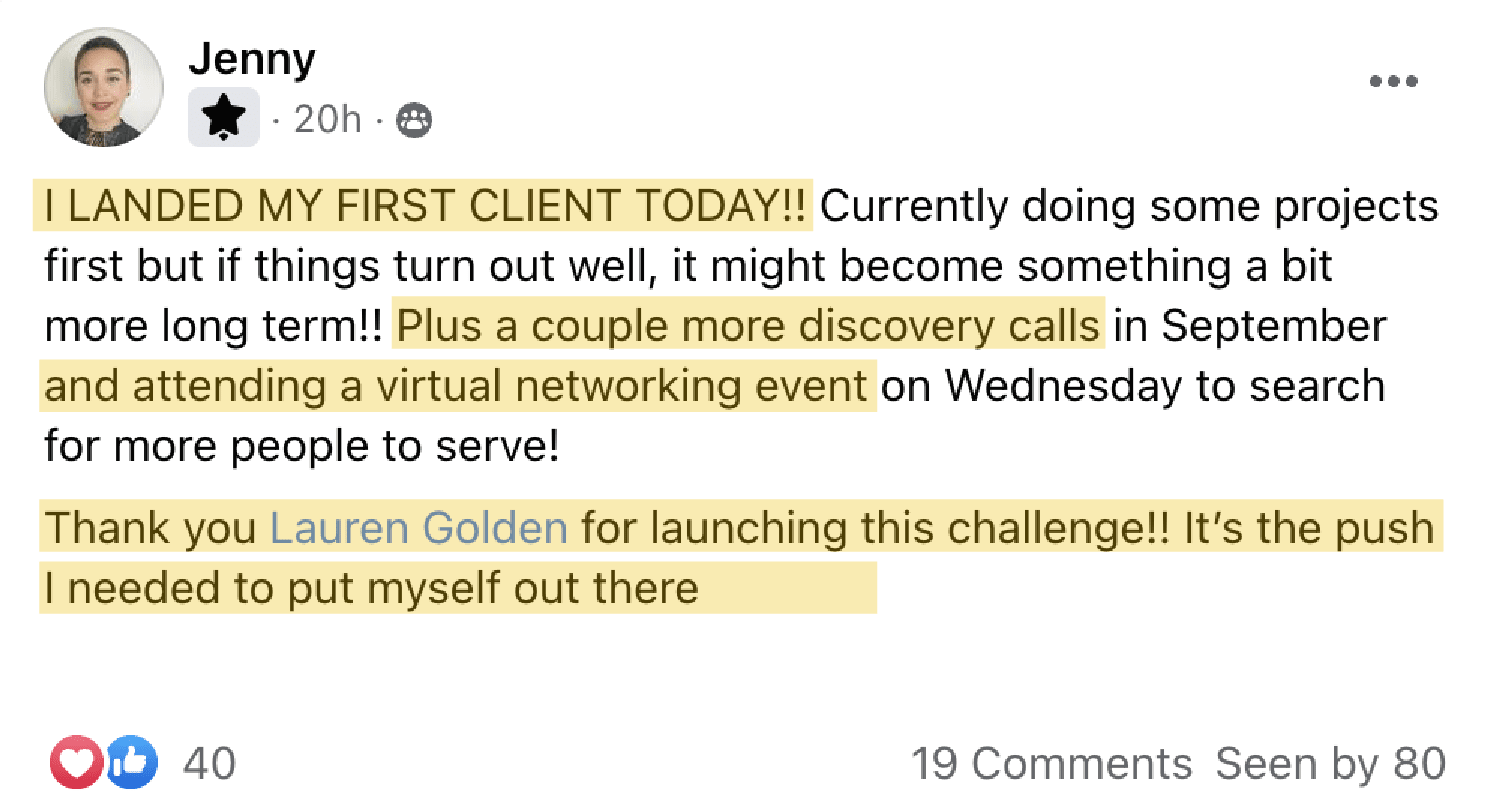1489x811 pixels.
Task: Click the star badge icon under Jenny
Action: click(x=224, y=118)
